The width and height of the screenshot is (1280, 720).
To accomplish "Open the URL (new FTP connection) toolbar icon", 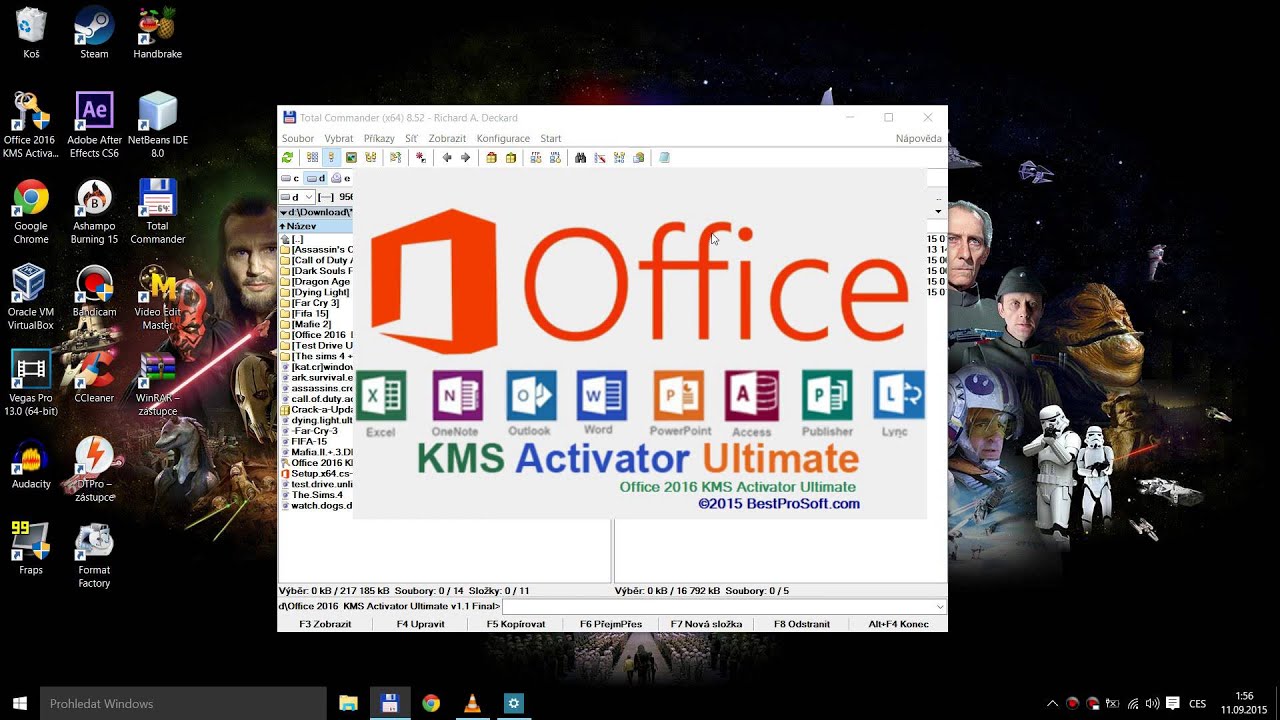I will point(554,158).
